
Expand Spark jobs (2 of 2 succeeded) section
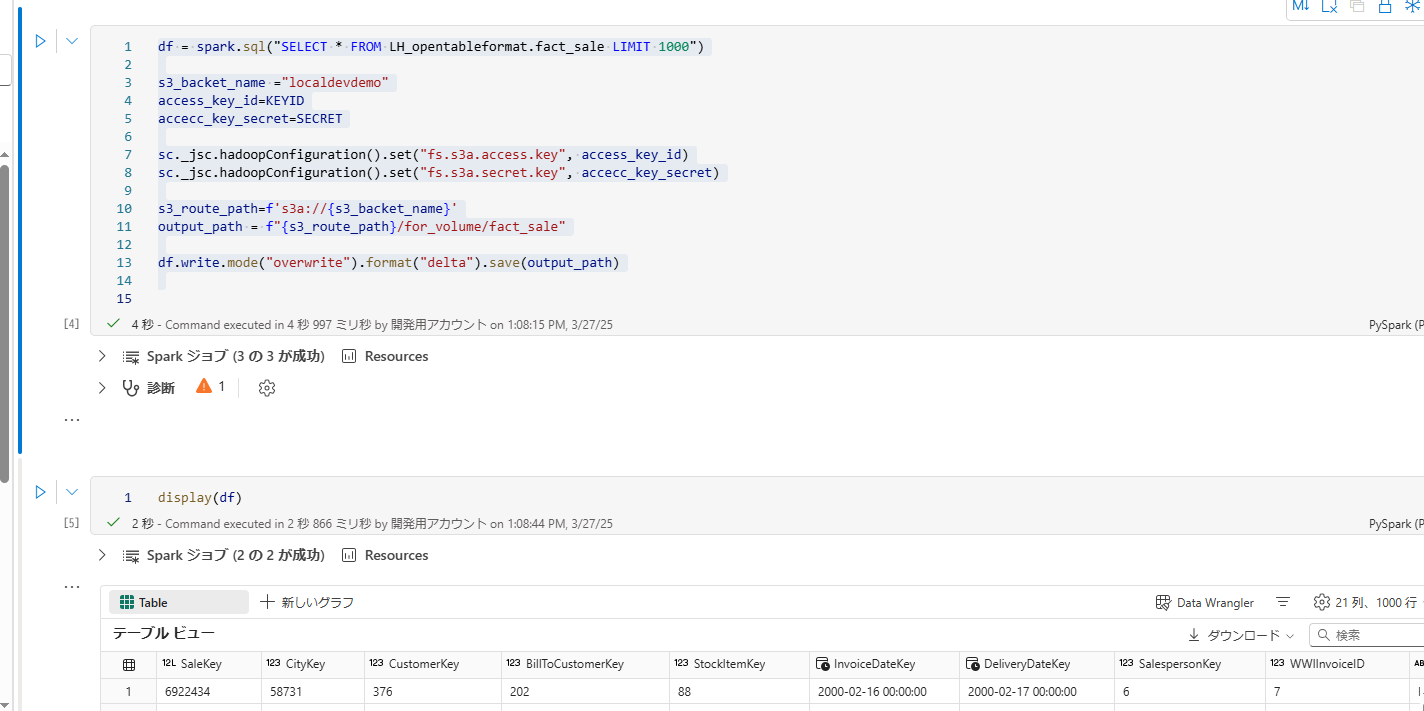click(102, 555)
